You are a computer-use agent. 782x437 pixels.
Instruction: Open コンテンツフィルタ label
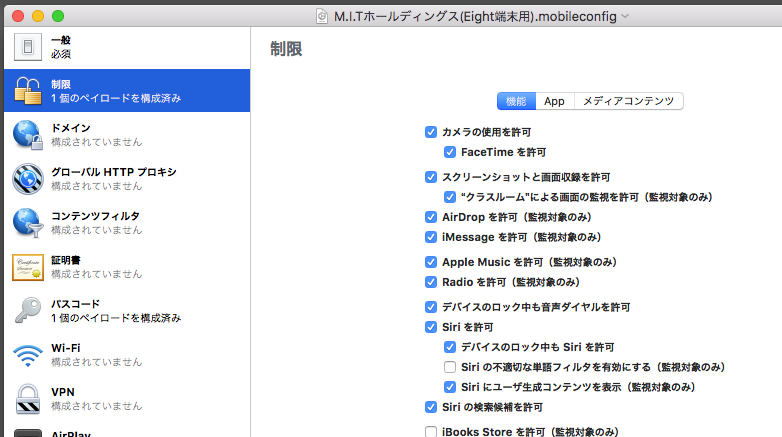coord(95,216)
